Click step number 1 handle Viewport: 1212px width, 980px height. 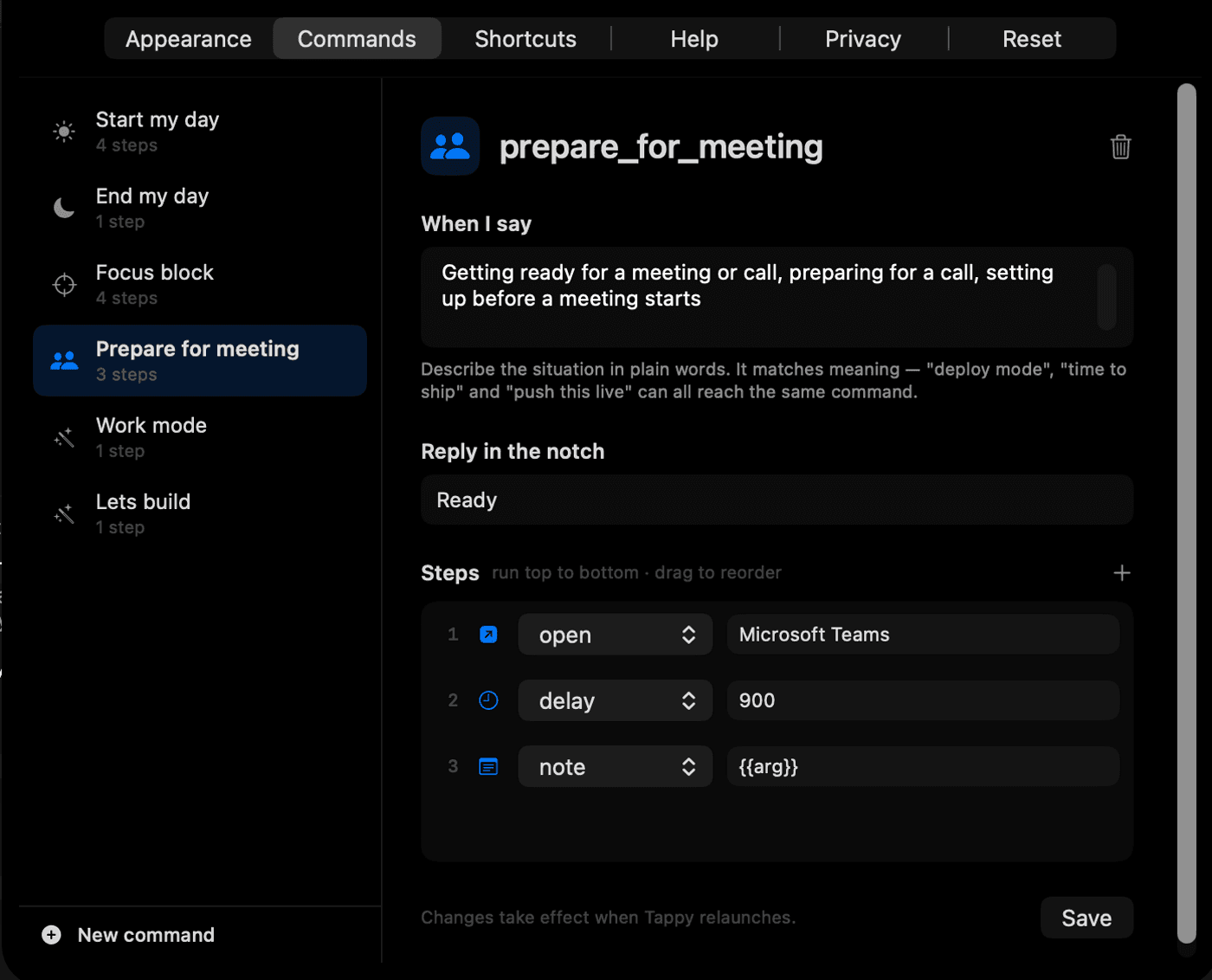[453, 635]
